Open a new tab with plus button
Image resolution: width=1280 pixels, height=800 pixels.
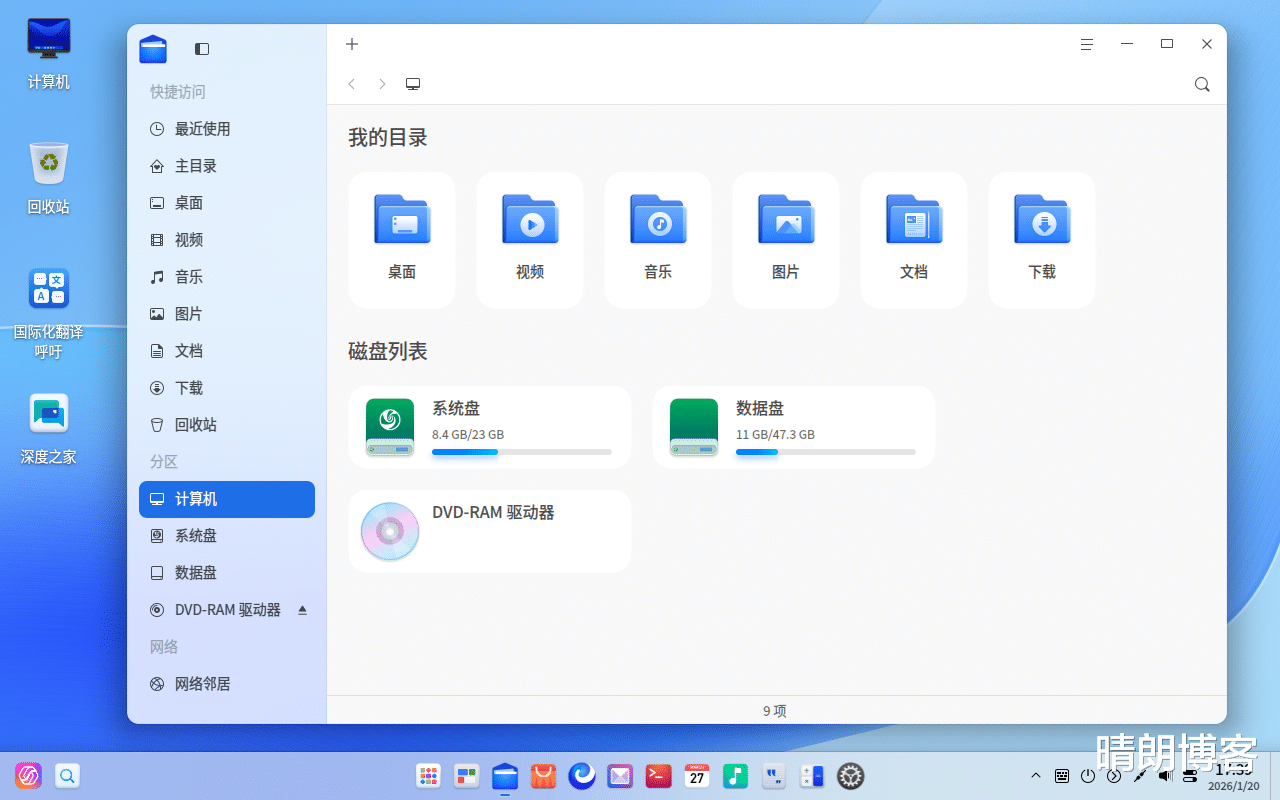pyautogui.click(x=352, y=44)
